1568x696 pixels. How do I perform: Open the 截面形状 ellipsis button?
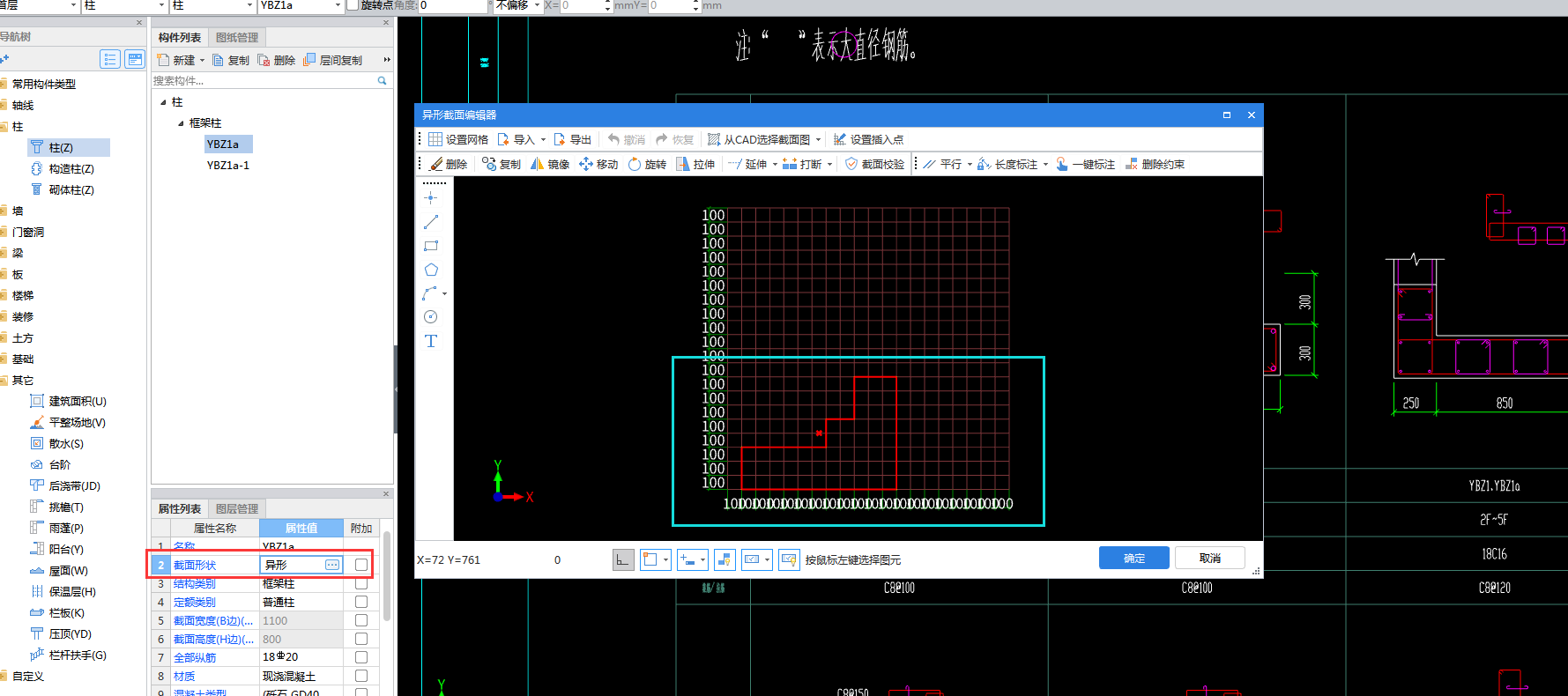(x=332, y=565)
